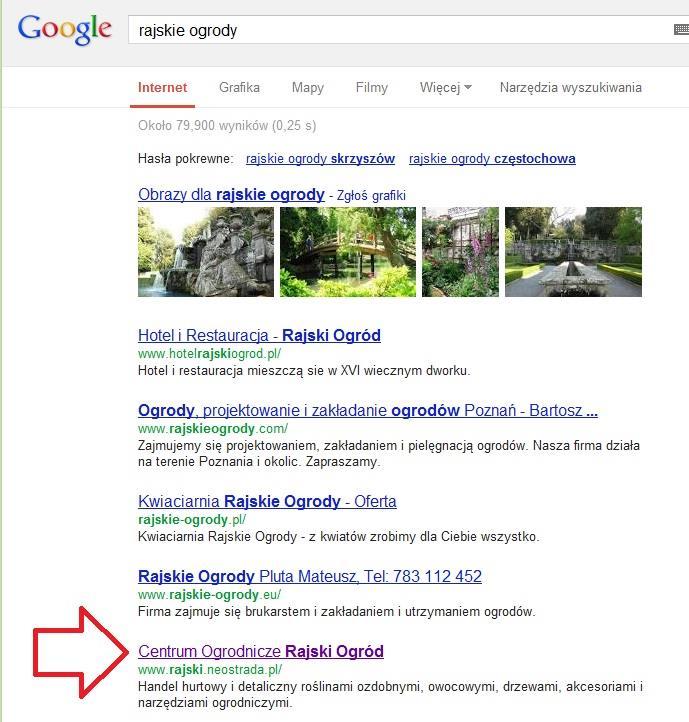
Task: Click the www.rajskieogrody.com URL text
Action: [x=213, y=429]
